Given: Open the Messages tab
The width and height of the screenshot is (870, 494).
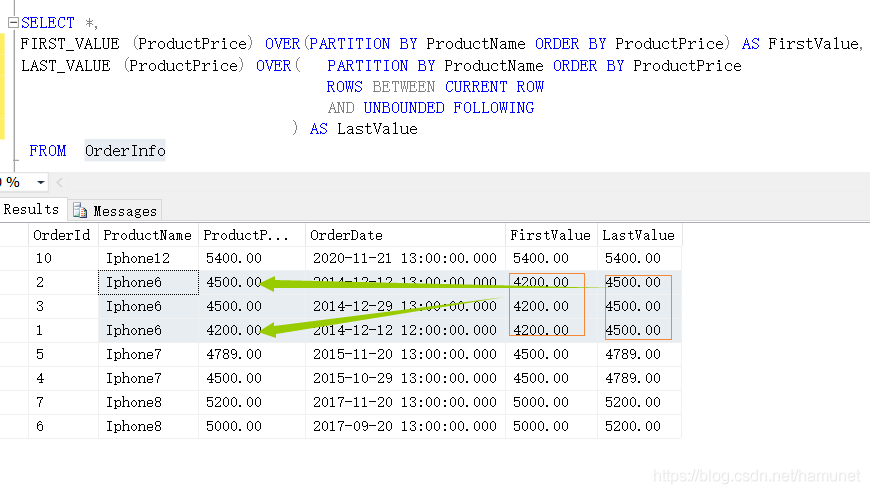Looking at the screenshot, I should click(x=124, y=211).
